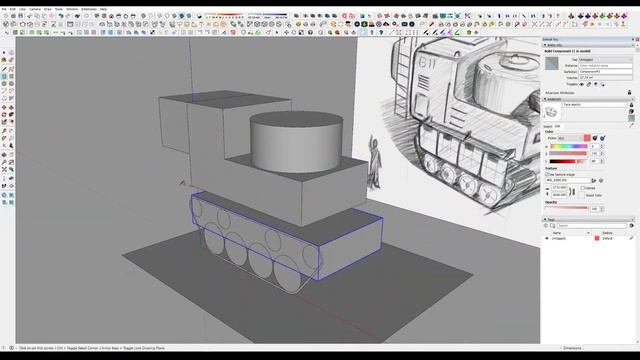Screen dimensions: 640x360
Task: Select the Rectangle tool in left toolbar
Action: click(4, 76)
